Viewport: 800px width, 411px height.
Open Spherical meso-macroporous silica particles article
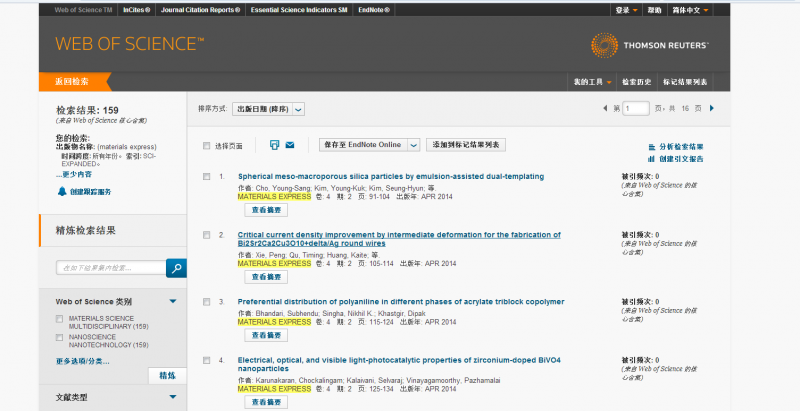pyautogui.click(x=391, y=176)
